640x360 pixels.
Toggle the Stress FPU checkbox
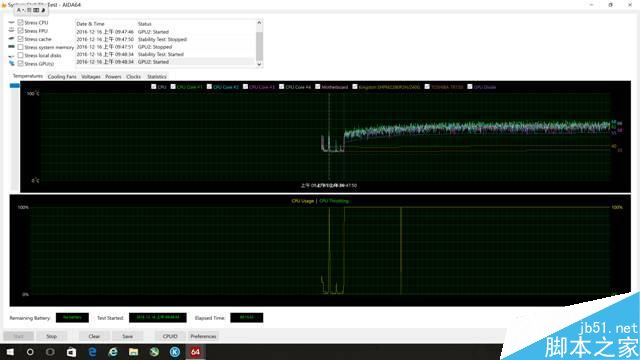tap(20, 31)
